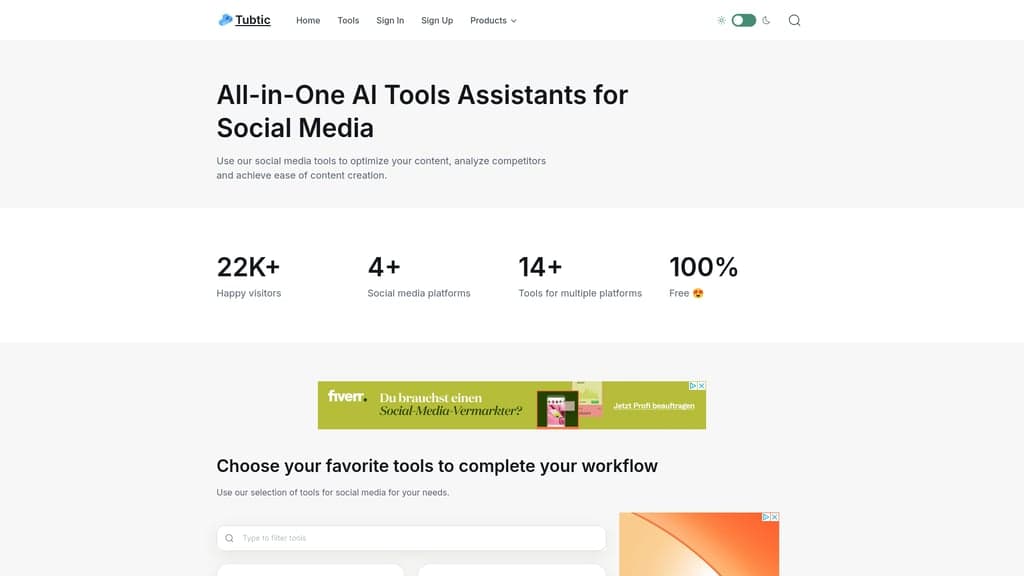Open the Sign In page

point(390,20)
